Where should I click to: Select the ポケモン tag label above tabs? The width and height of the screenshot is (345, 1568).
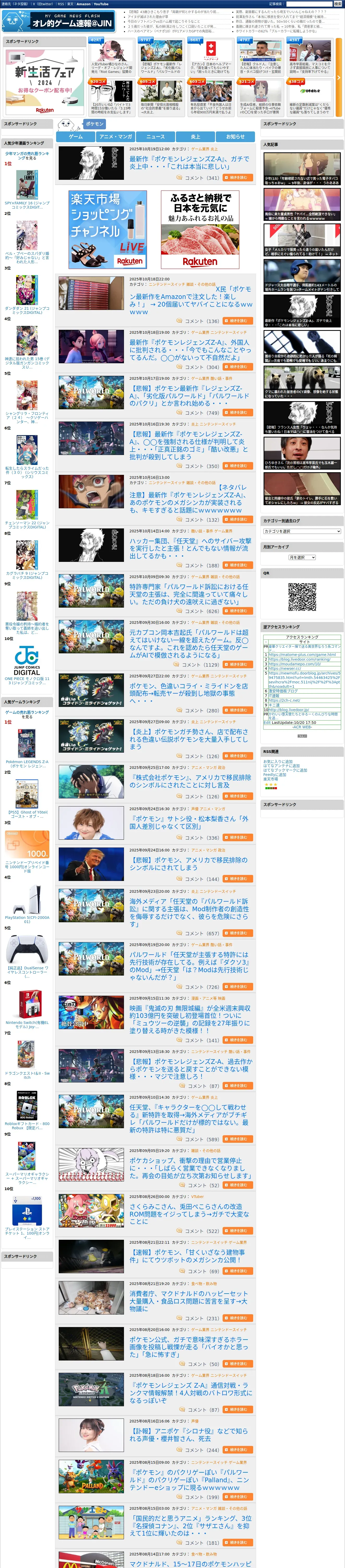coord(94,124)
